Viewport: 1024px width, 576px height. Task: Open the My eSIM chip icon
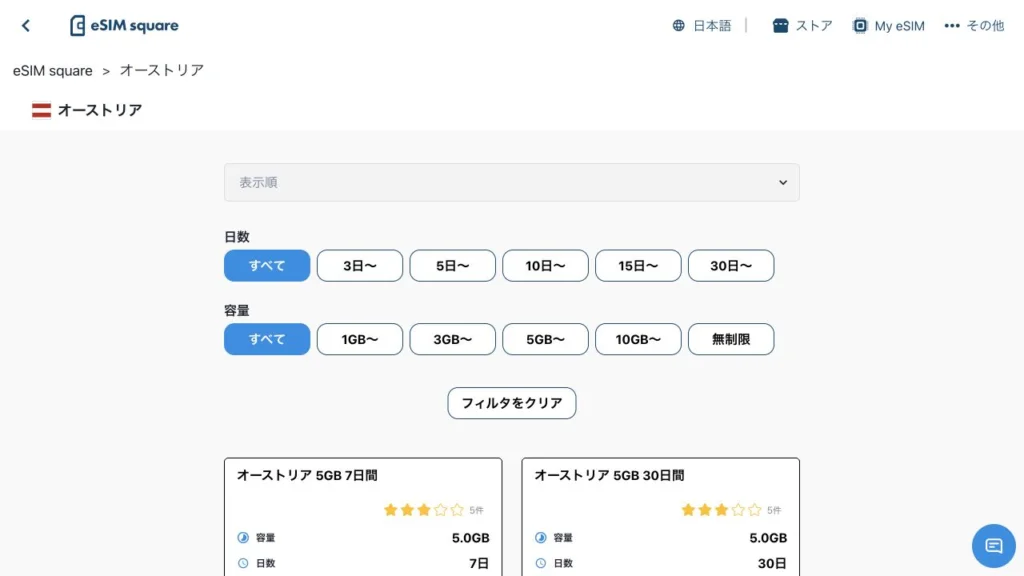[860, 25]
